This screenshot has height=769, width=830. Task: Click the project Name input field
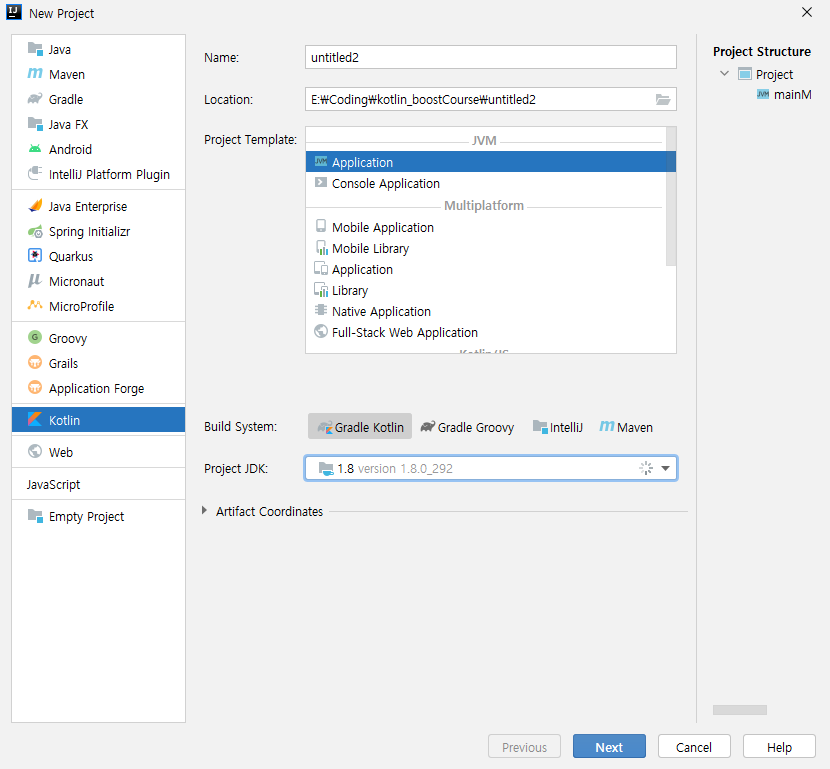tap(491, 57)
